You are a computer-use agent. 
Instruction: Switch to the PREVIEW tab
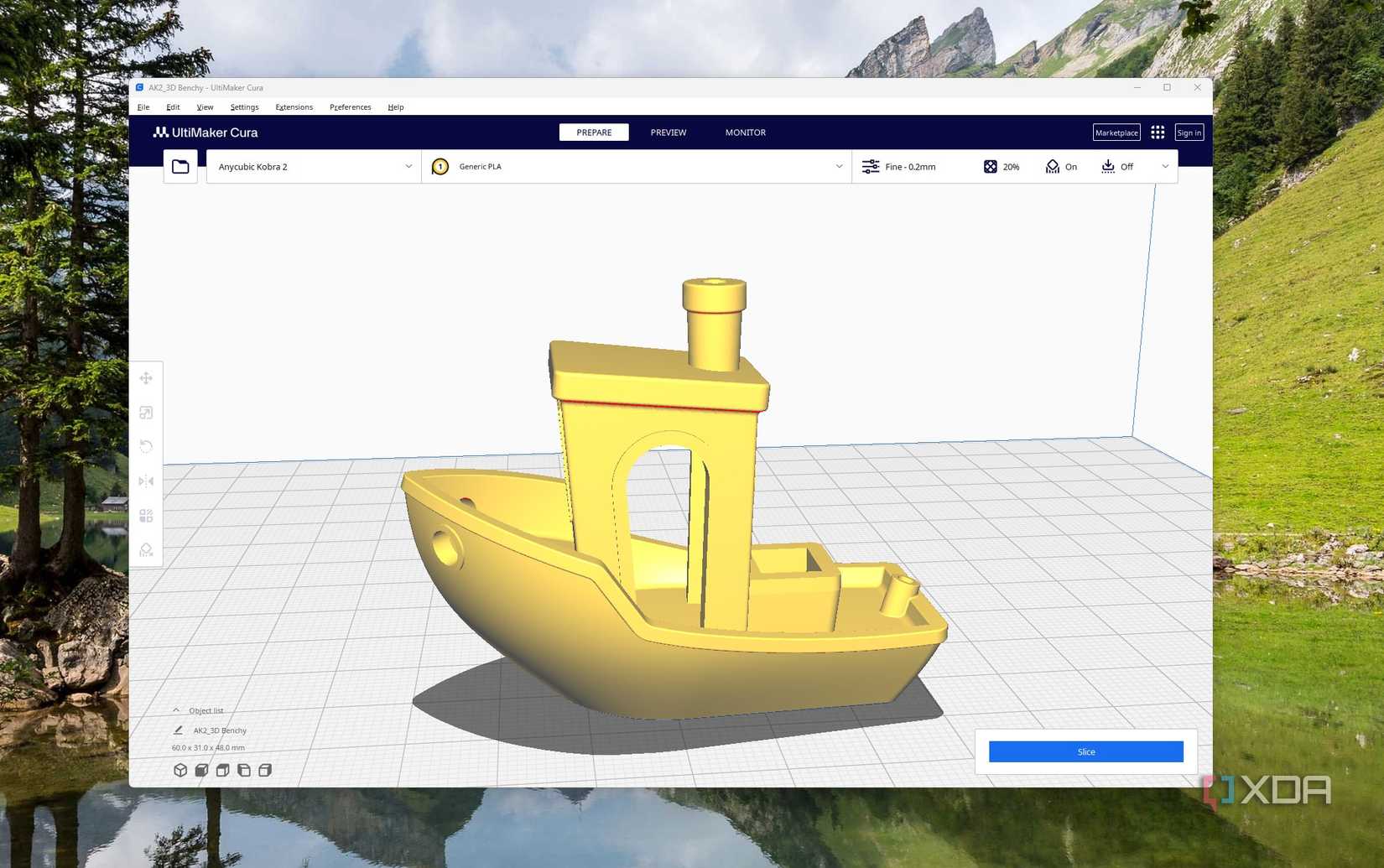[668, 132]
